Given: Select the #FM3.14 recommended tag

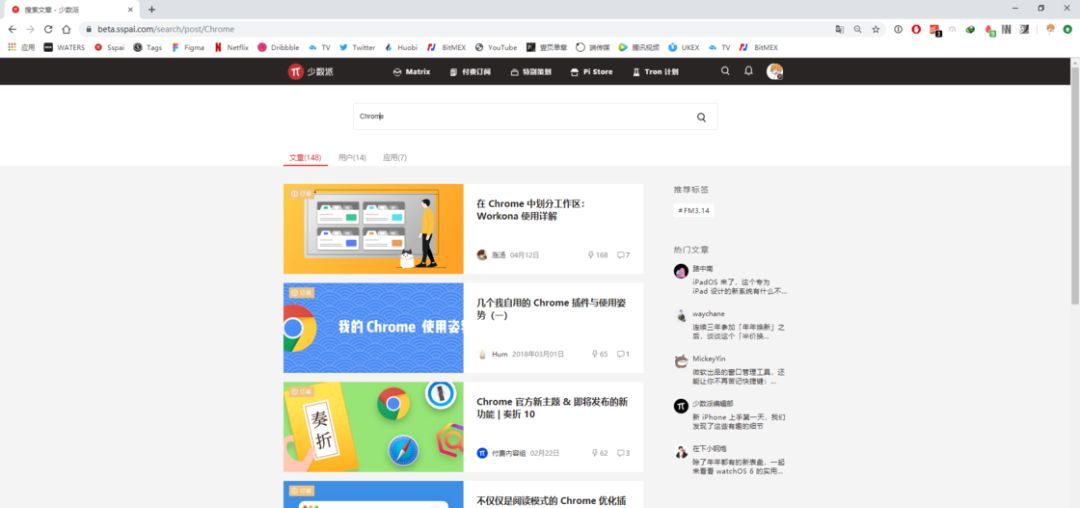Looking at the screenshot, I should (x=694, y=211).
